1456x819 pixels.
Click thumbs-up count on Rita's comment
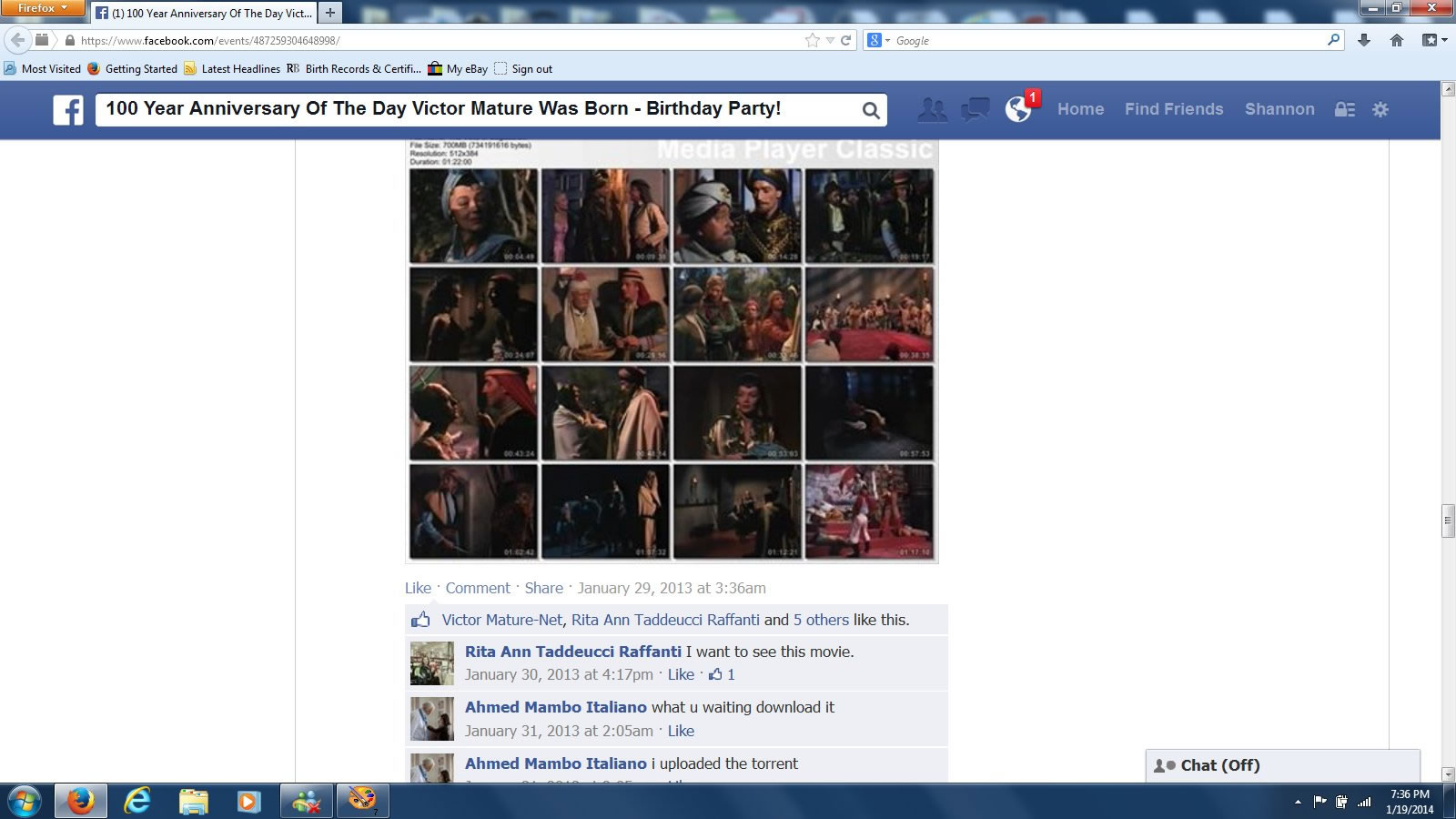[x=722, y=674]
